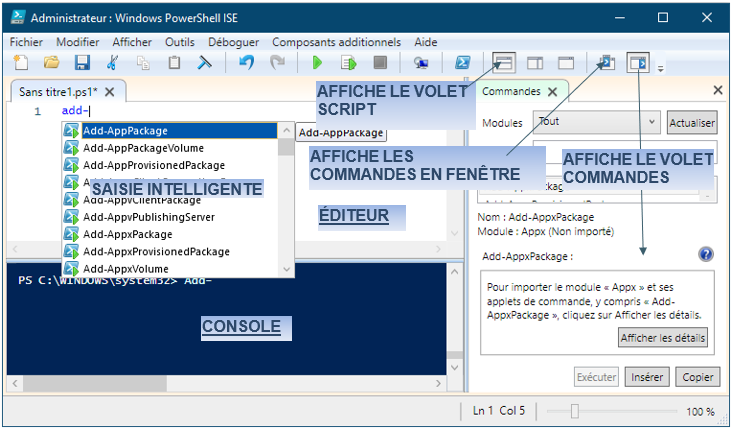Screen dimensions: 735x429
Task: Save the script with the floppy disk icon
Action: [x=82, y=62]
